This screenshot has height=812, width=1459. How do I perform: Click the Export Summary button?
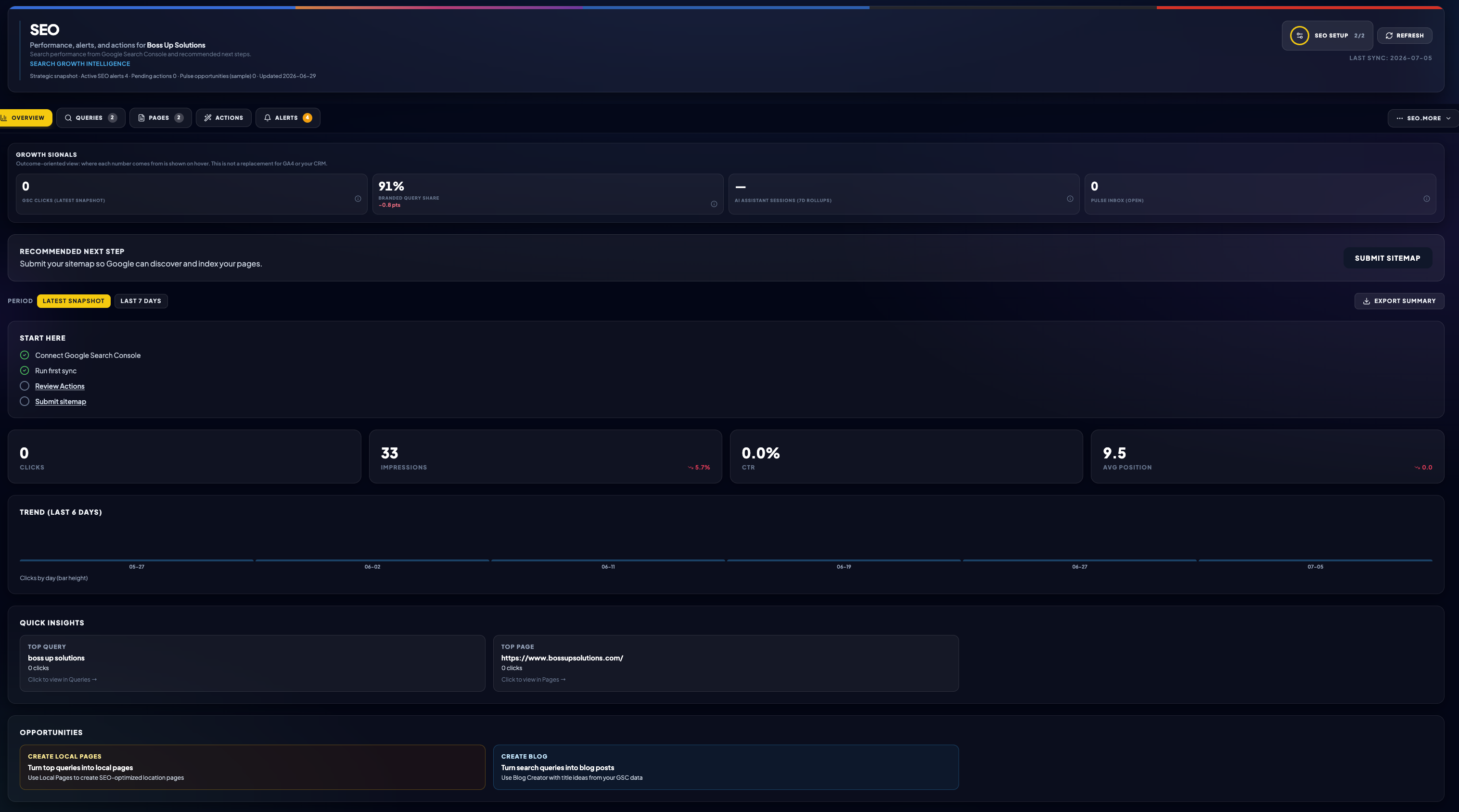coord(1399,301)
